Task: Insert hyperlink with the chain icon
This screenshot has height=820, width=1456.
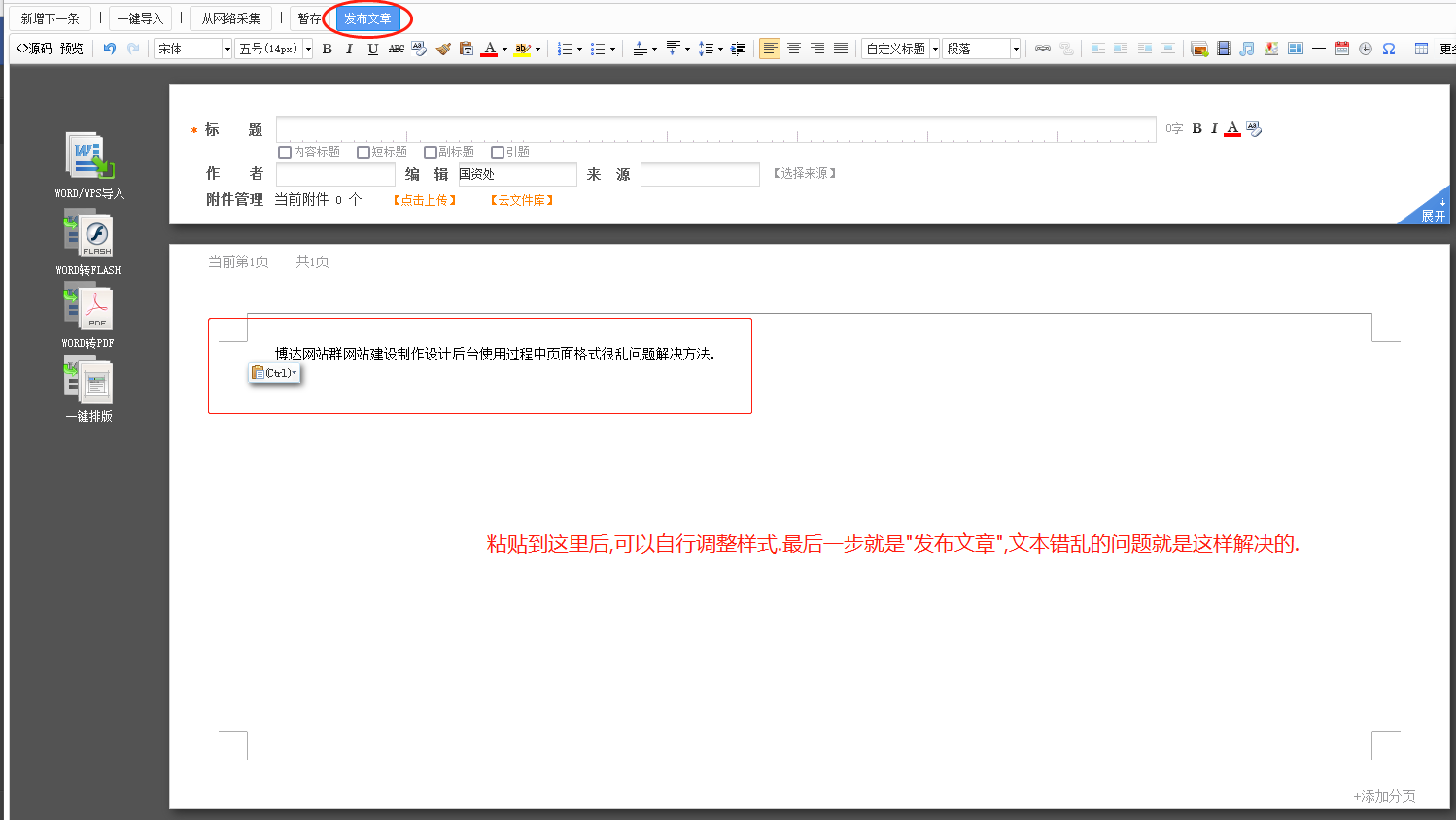Action: point(1043,49)
